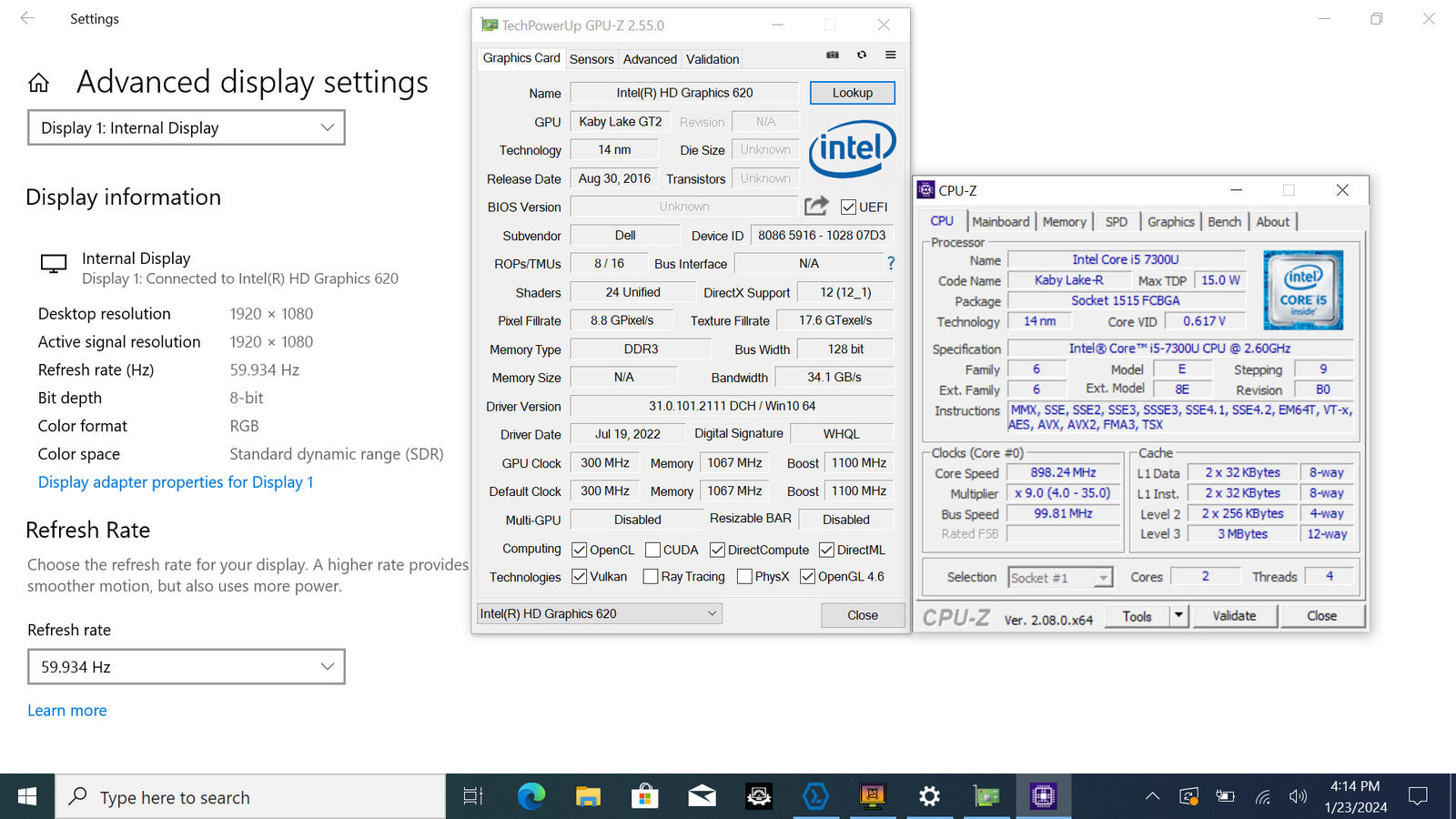Image resolution: width=1456 pixels, height=819 pixels.
Task: Open Microsoft Store from the taskbar
Action: point(645,797)
